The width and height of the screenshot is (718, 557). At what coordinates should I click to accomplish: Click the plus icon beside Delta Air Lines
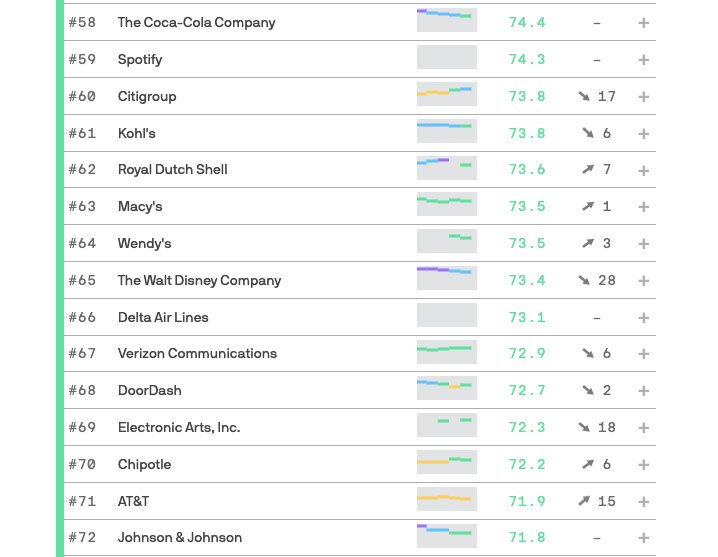[x=643, y=318]
